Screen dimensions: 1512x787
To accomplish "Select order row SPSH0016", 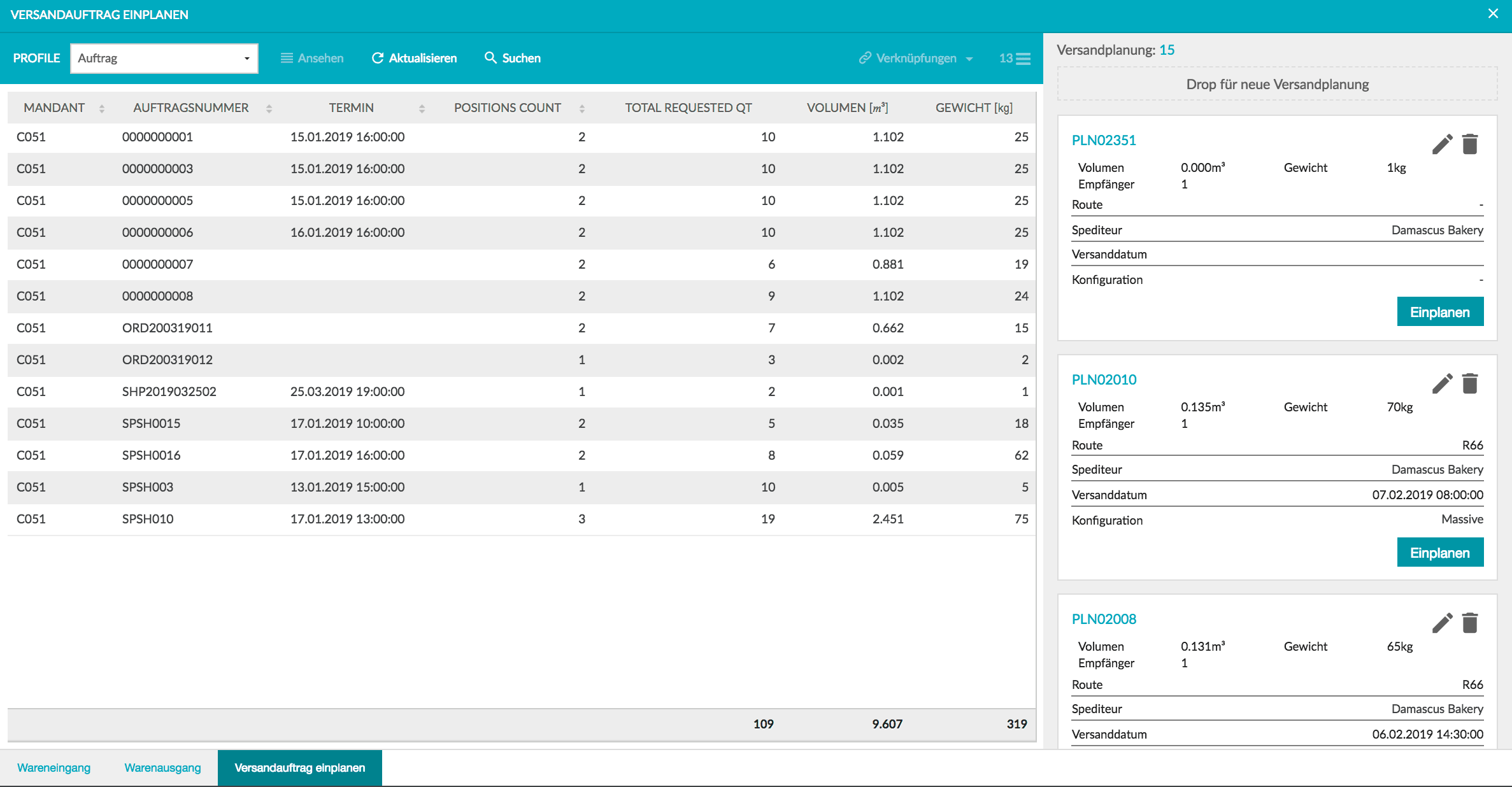I will click(x=522, y=455).
